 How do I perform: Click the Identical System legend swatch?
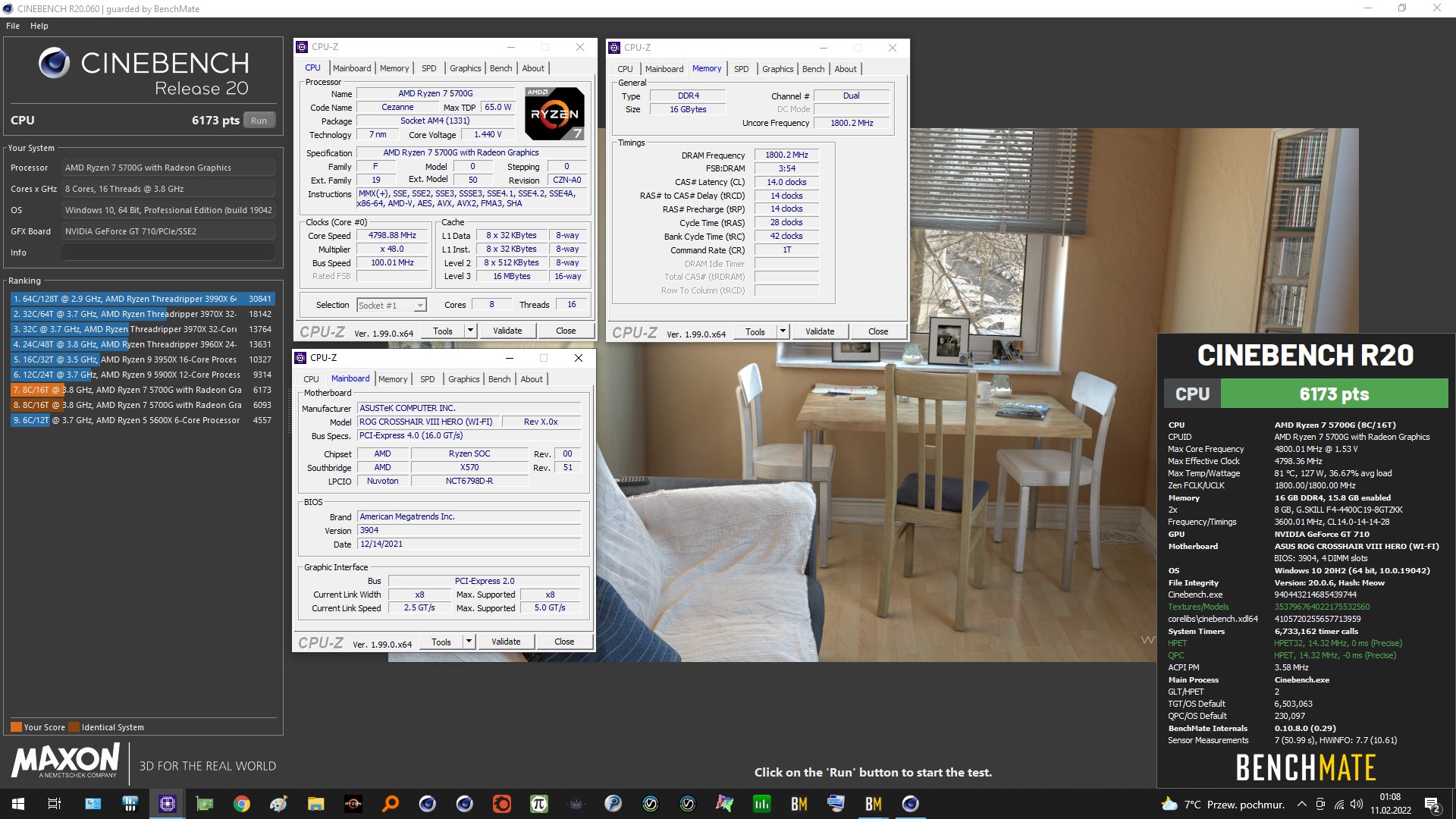pos(74,727)
